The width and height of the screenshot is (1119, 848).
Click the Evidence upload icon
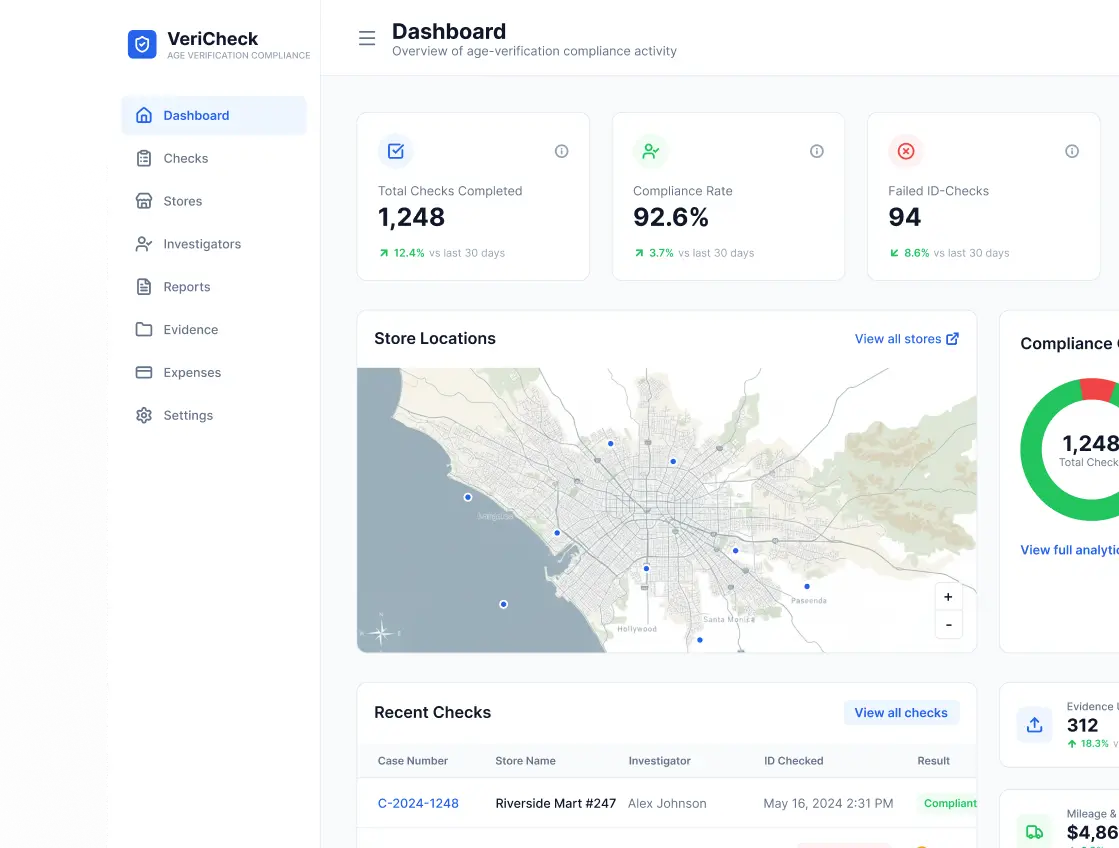[x=1035, y=725]
